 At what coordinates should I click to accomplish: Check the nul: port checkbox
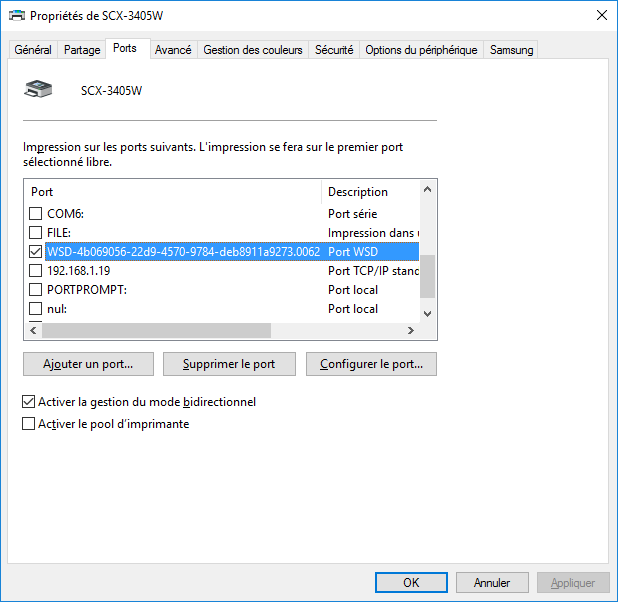35,309
